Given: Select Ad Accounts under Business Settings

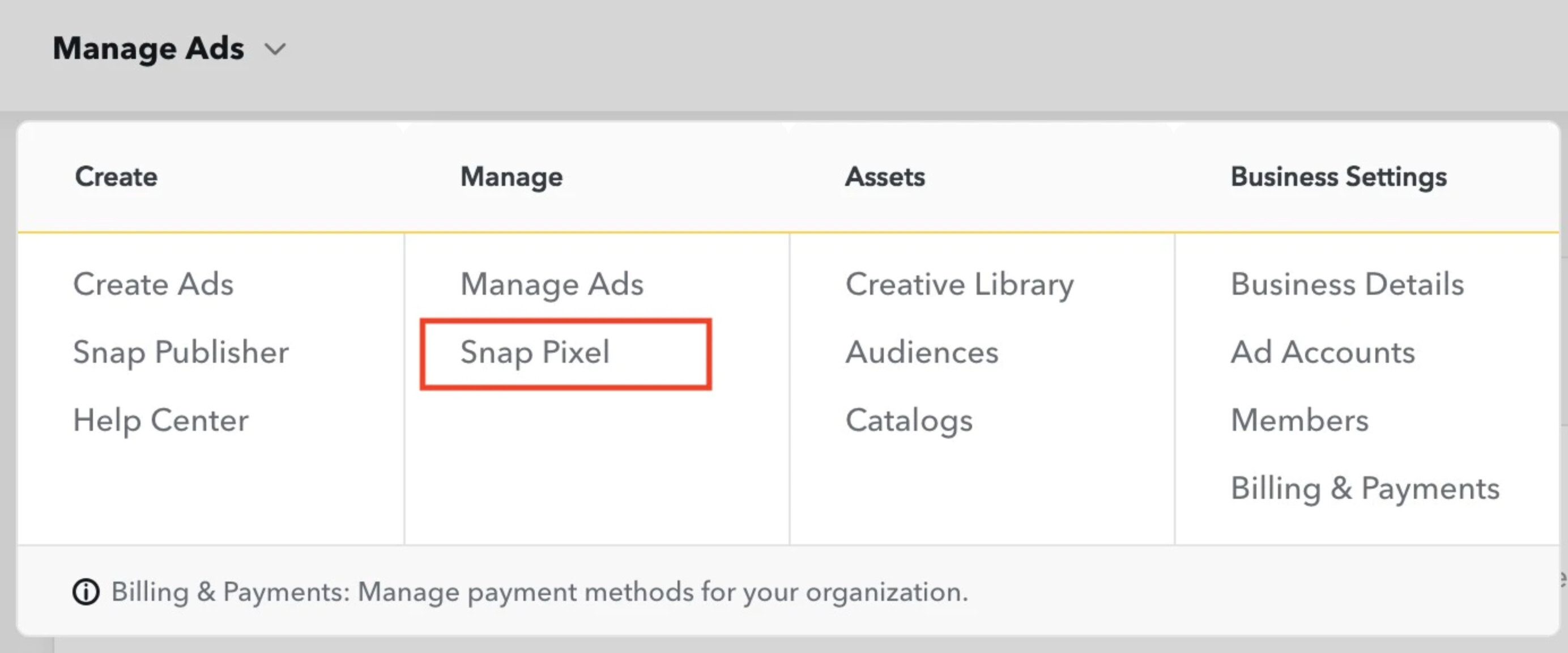Looking at the screenshot, I should click(x=1323, y=353).
